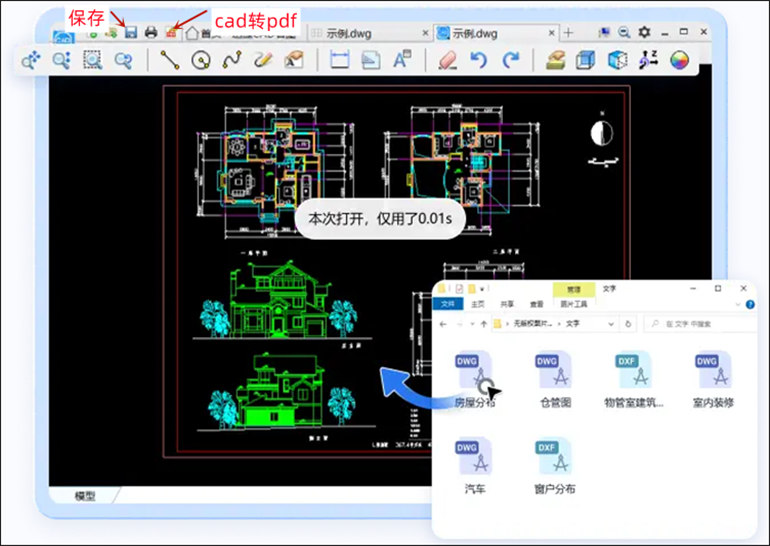Image resolution: width=770 pixels, height=546 pixels.
Task: Select the Realtime zoom magnifier tool
Action: pos(62,60)
